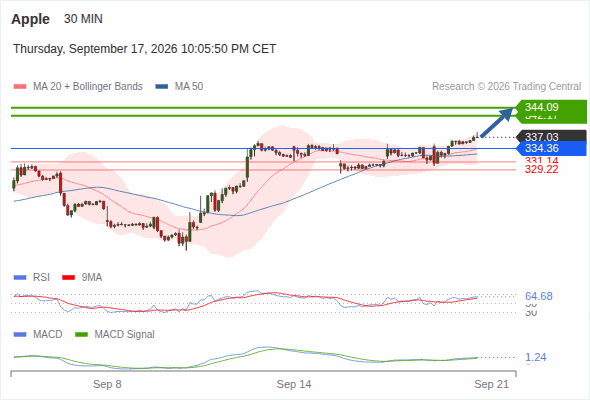
Task: Click the Sep 8 date axis label
Action: click(x=107, y=384)
